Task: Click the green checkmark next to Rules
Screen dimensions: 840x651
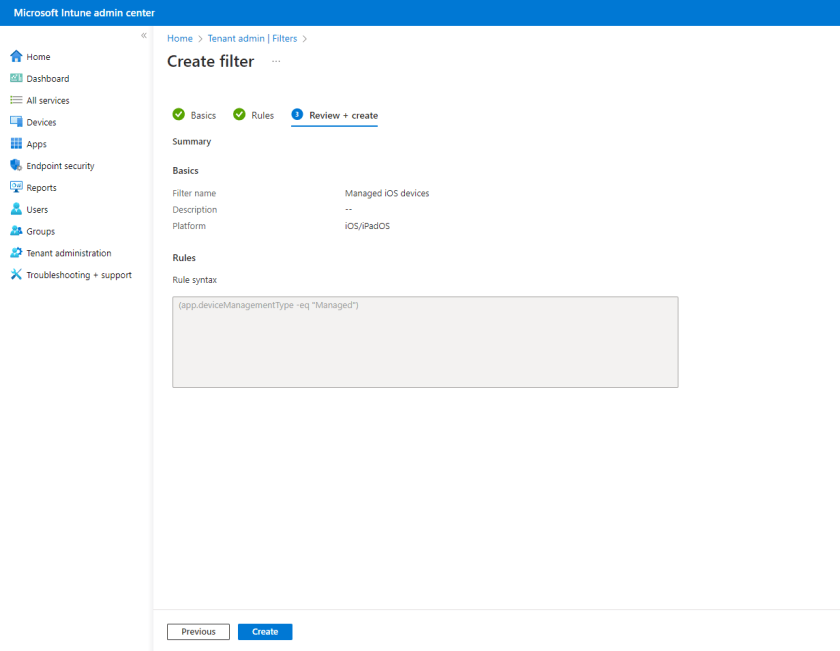Action: (239, 114)
